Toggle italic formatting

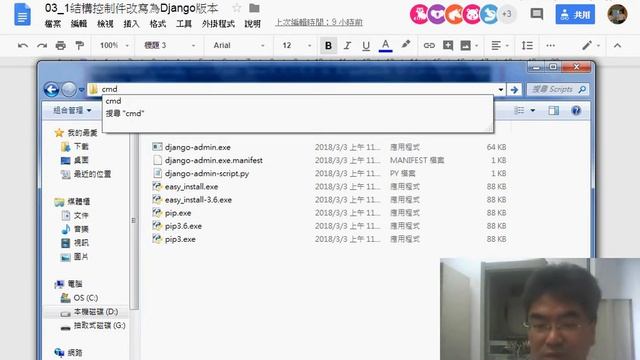click(x=347, y=45)
